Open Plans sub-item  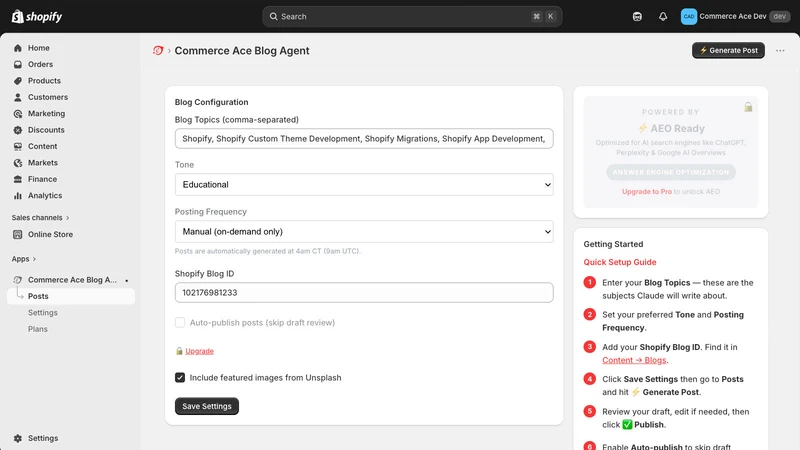38,329
